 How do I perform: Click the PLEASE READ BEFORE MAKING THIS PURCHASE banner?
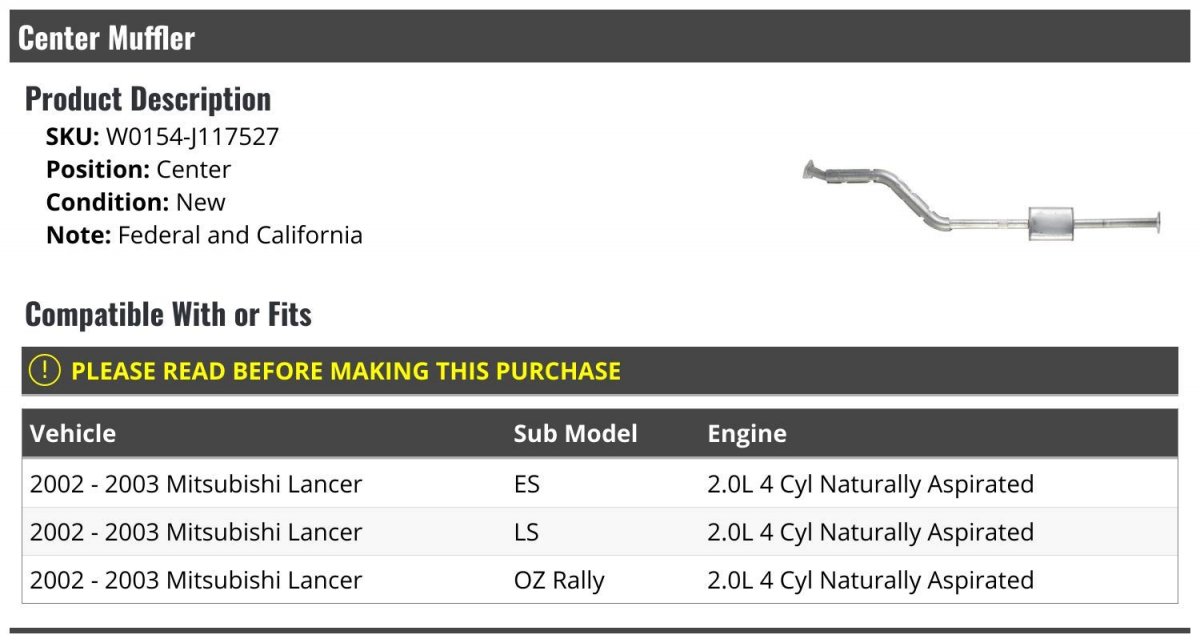click(600, 371)
